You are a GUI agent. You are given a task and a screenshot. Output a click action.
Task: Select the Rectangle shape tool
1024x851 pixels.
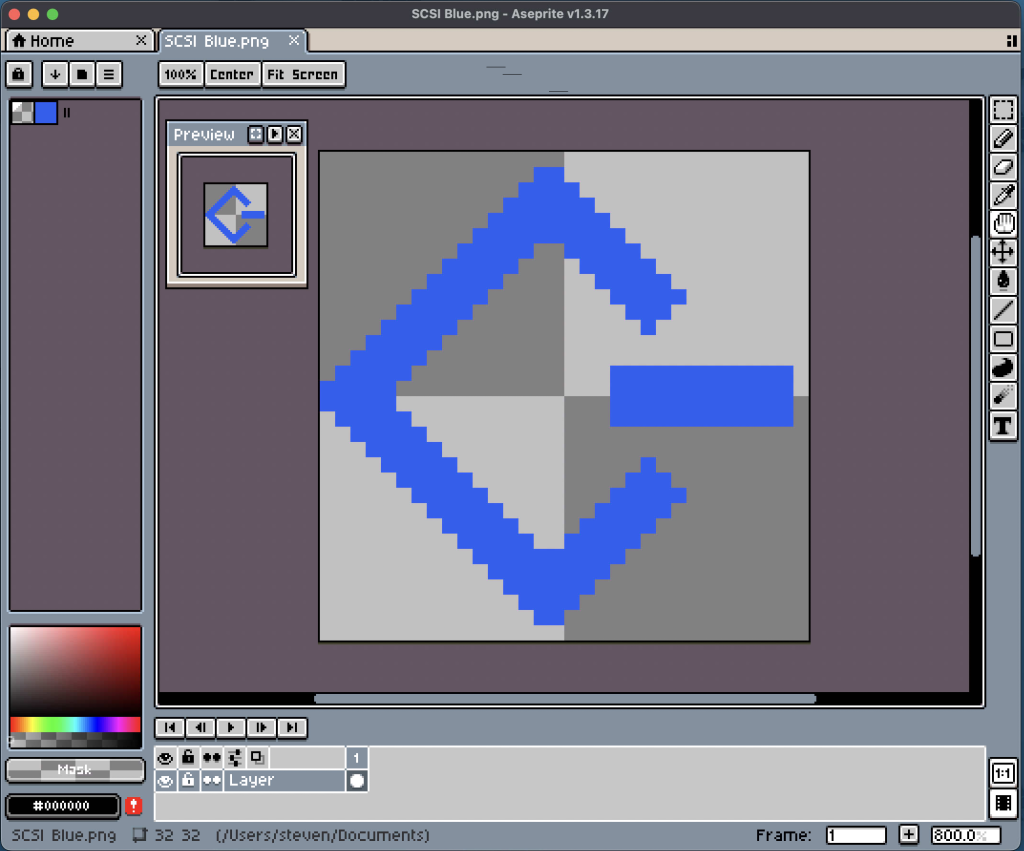1003,339
